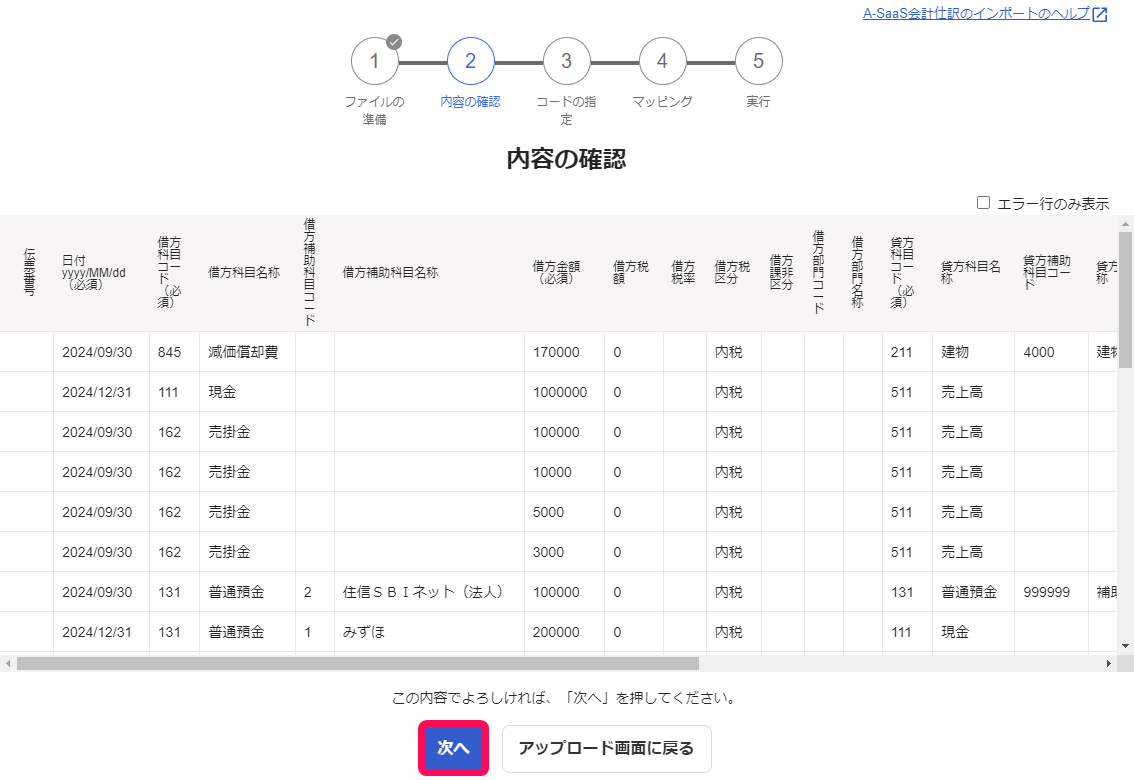This screenshot has width=1134, height=780.
Task: Click the completed checkmark badge on step 1
Action: [394, 42]
